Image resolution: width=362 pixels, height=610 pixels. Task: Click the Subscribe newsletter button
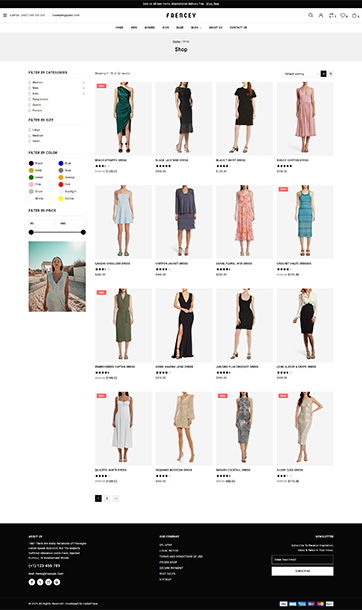[x=303, y=571]
